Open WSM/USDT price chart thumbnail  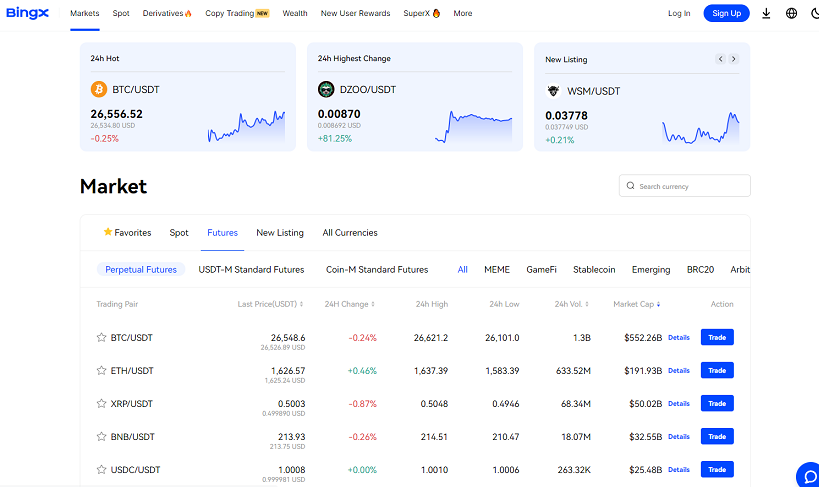pyautogui.click(x=700, y=128)
